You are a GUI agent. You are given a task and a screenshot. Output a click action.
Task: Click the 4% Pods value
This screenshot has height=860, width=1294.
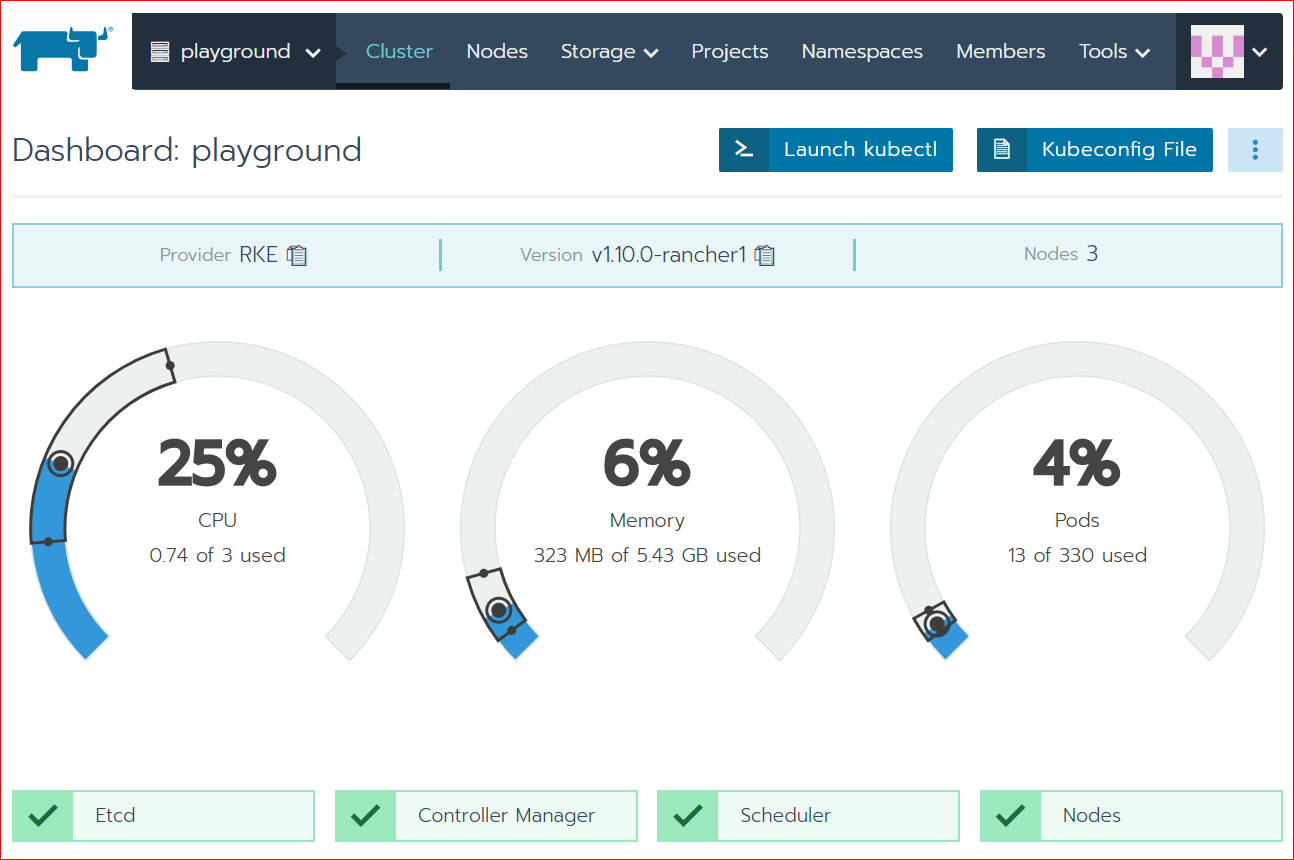click(1077, 463)
